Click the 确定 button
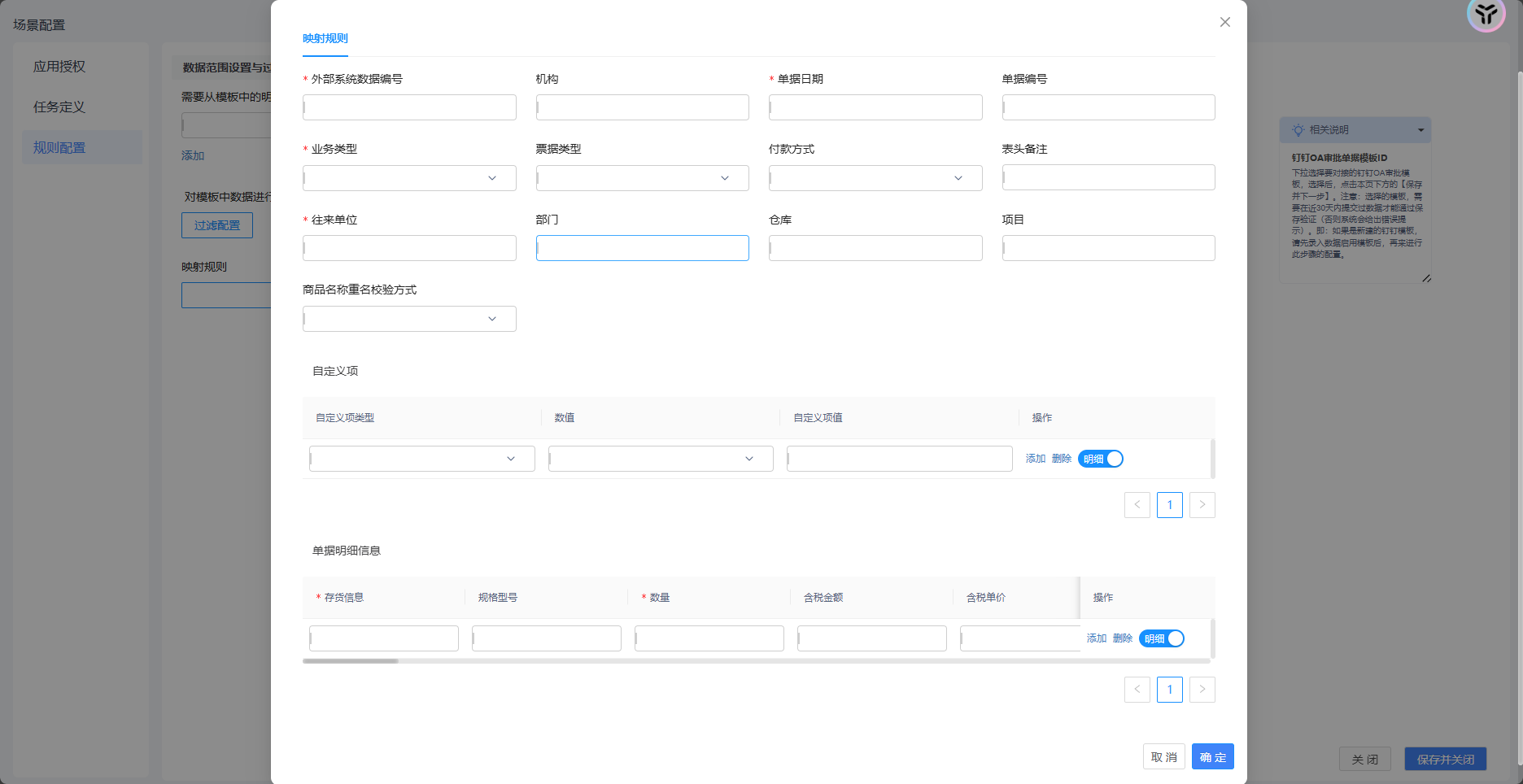Screen dimensions: 1523x784 click(1213, 756)
